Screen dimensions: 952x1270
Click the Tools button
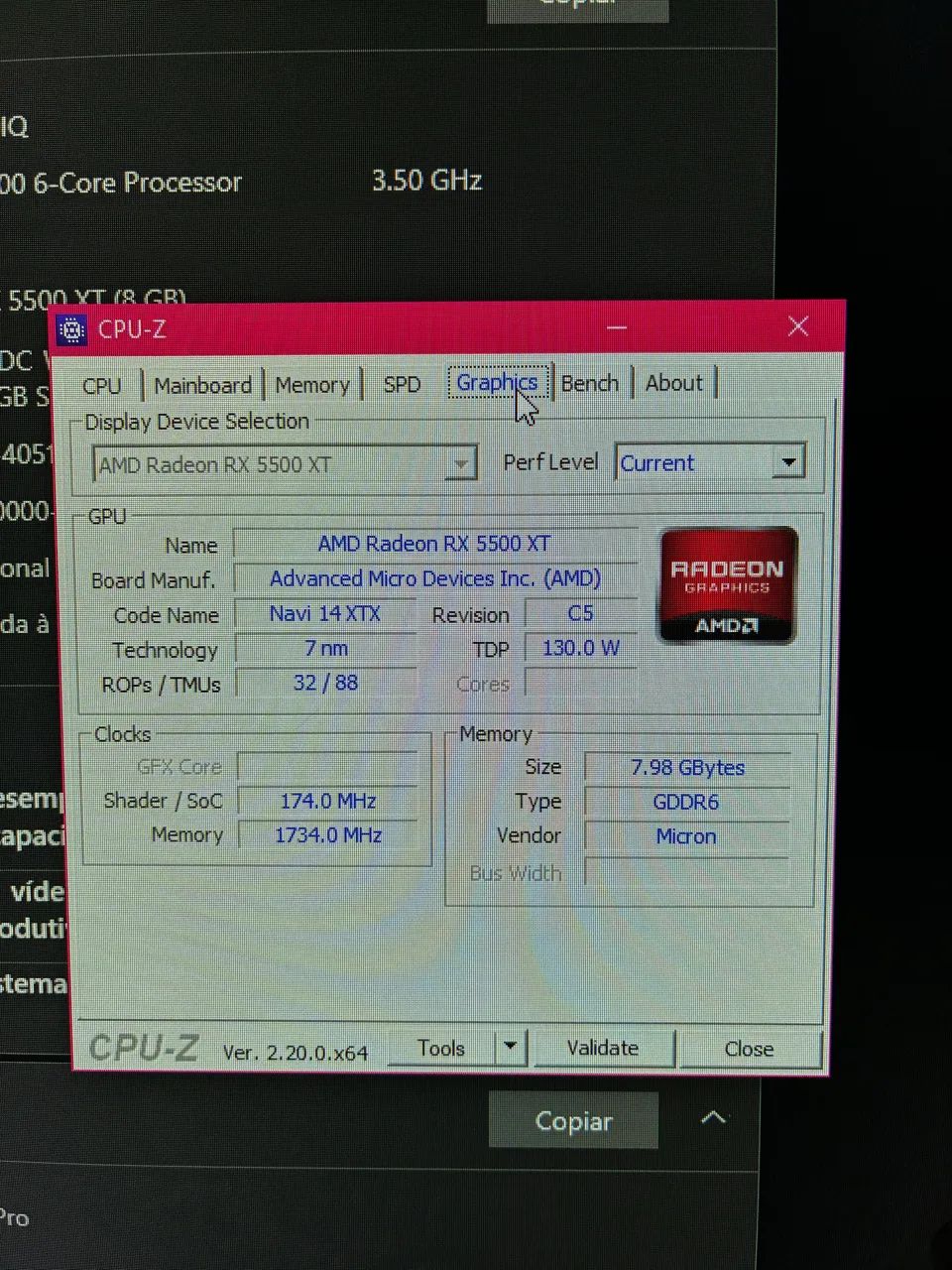pos(442,1048)
